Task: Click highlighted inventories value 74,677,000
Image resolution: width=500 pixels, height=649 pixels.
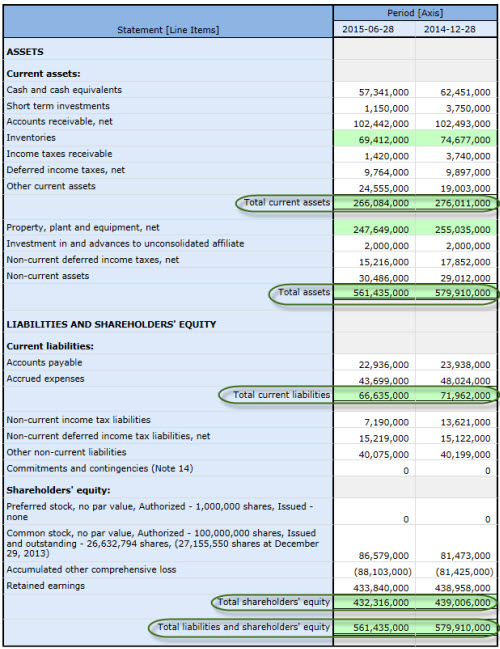Action: pyautogui.click(x=465, y=140)
